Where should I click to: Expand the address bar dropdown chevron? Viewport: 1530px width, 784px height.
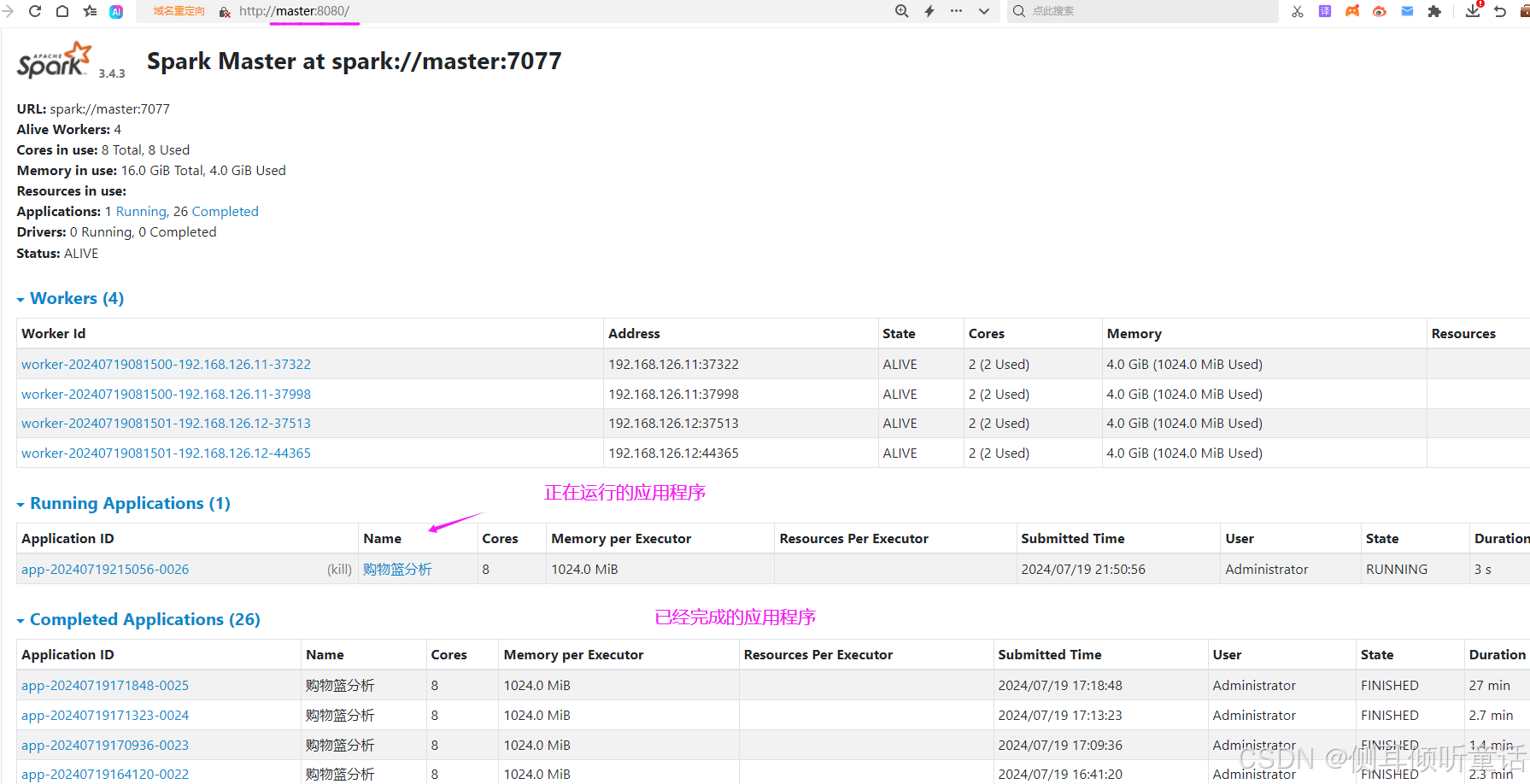(984, 11)
